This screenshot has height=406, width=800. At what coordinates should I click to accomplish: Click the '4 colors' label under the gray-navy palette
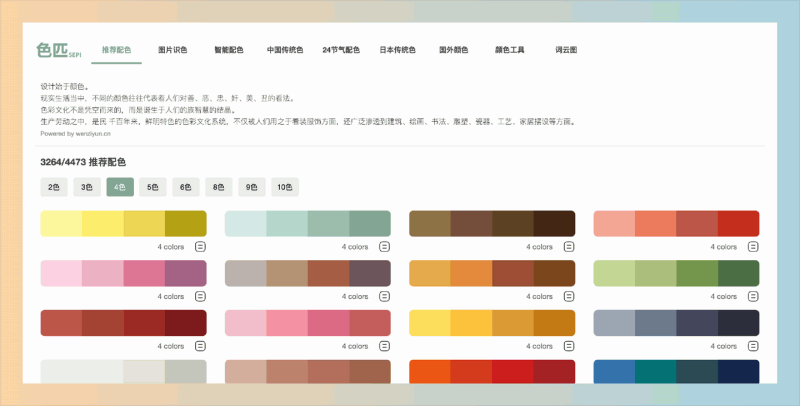[x=723, y=346]
